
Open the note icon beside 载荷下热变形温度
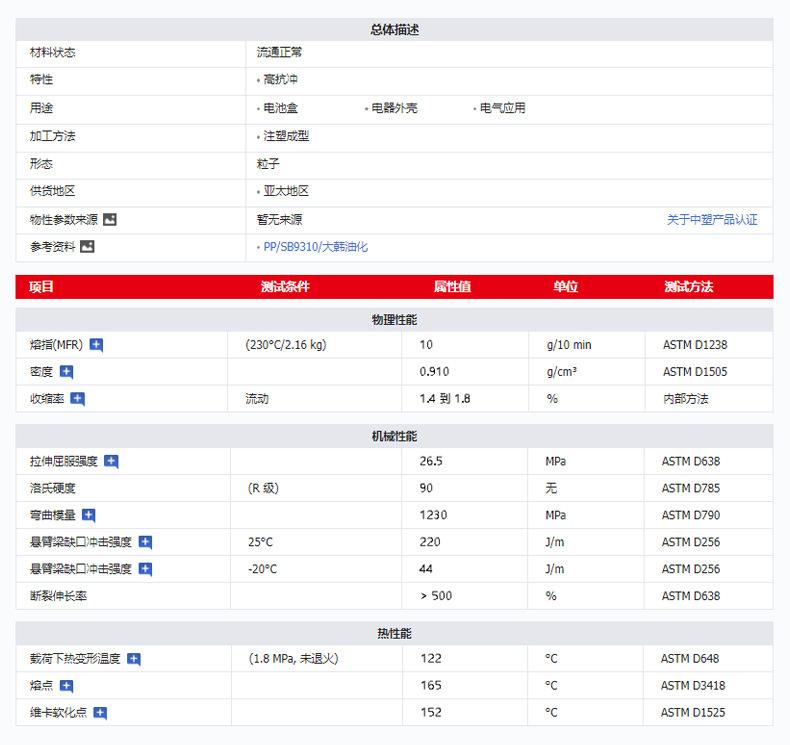pyautogui.click(x=134, y=659)
